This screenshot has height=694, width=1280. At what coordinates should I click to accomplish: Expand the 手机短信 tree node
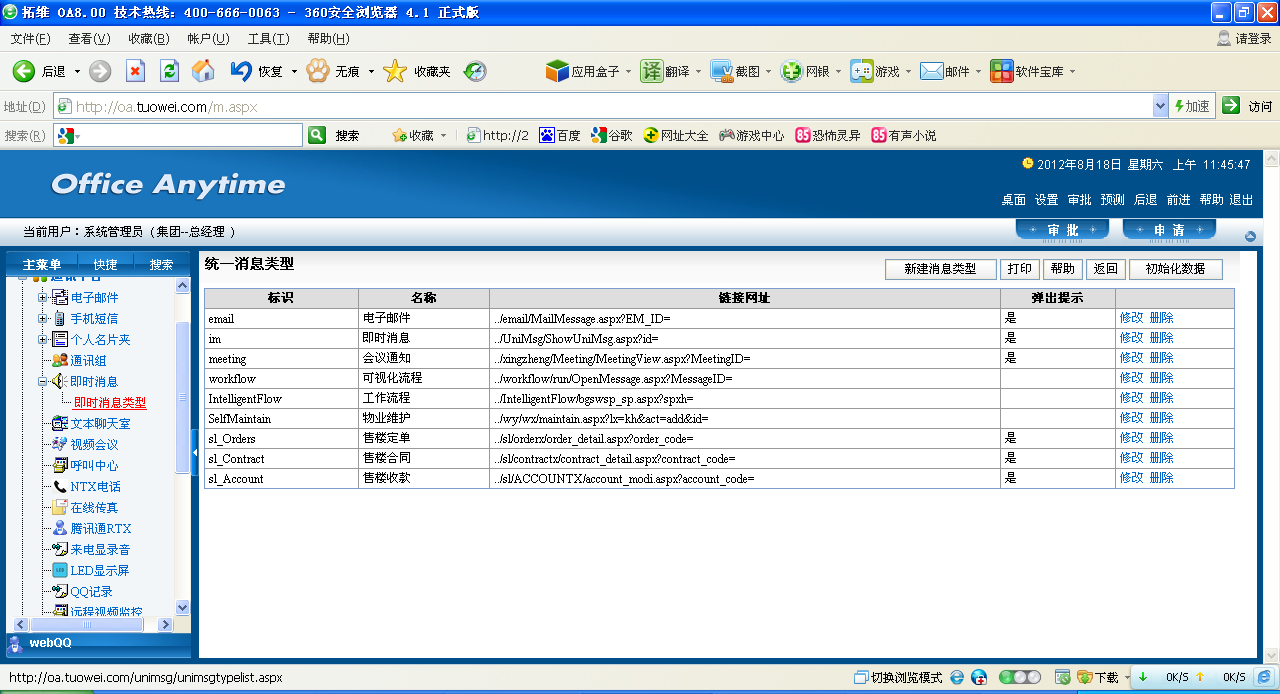pyautogui.click(x=43, y=318)
